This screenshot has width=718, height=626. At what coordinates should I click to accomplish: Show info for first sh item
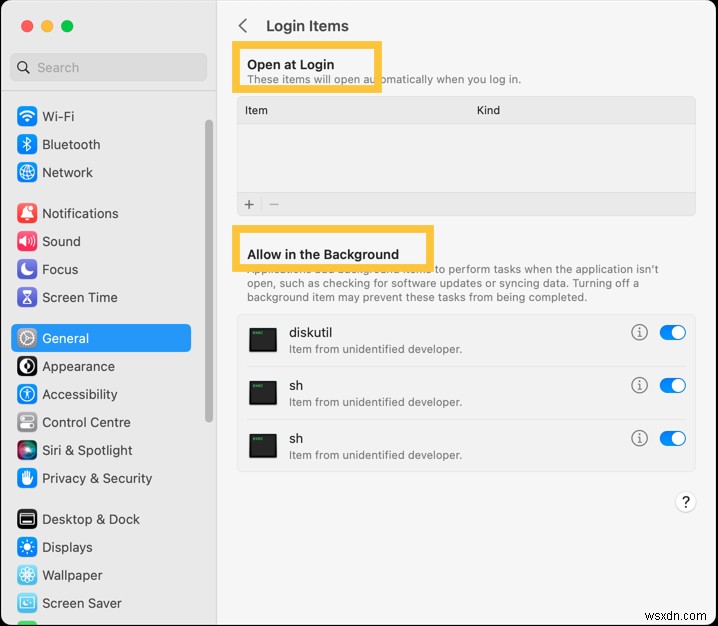click(639, 385)
